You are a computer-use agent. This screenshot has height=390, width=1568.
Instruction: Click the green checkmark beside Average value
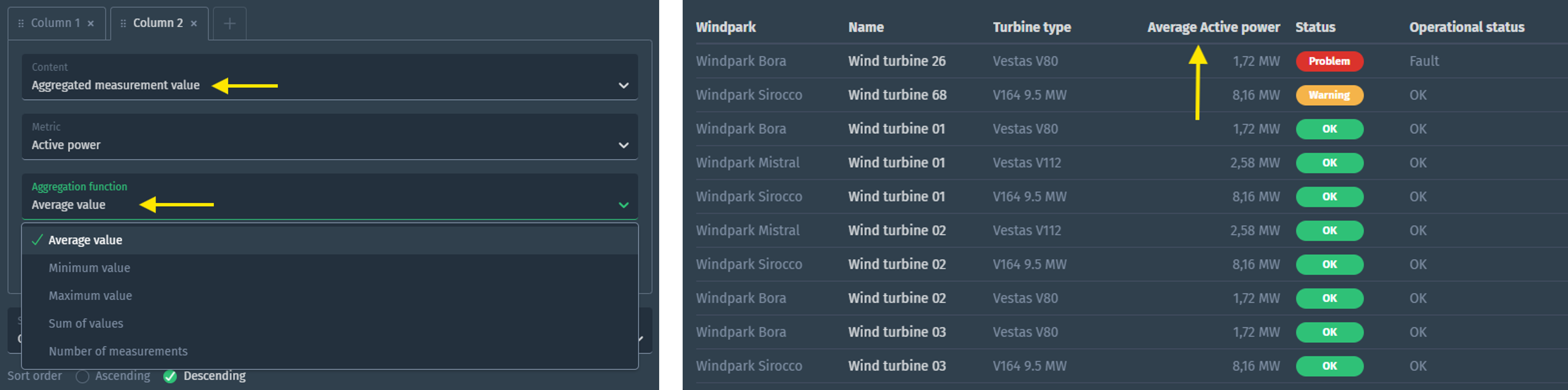[37, 240]
